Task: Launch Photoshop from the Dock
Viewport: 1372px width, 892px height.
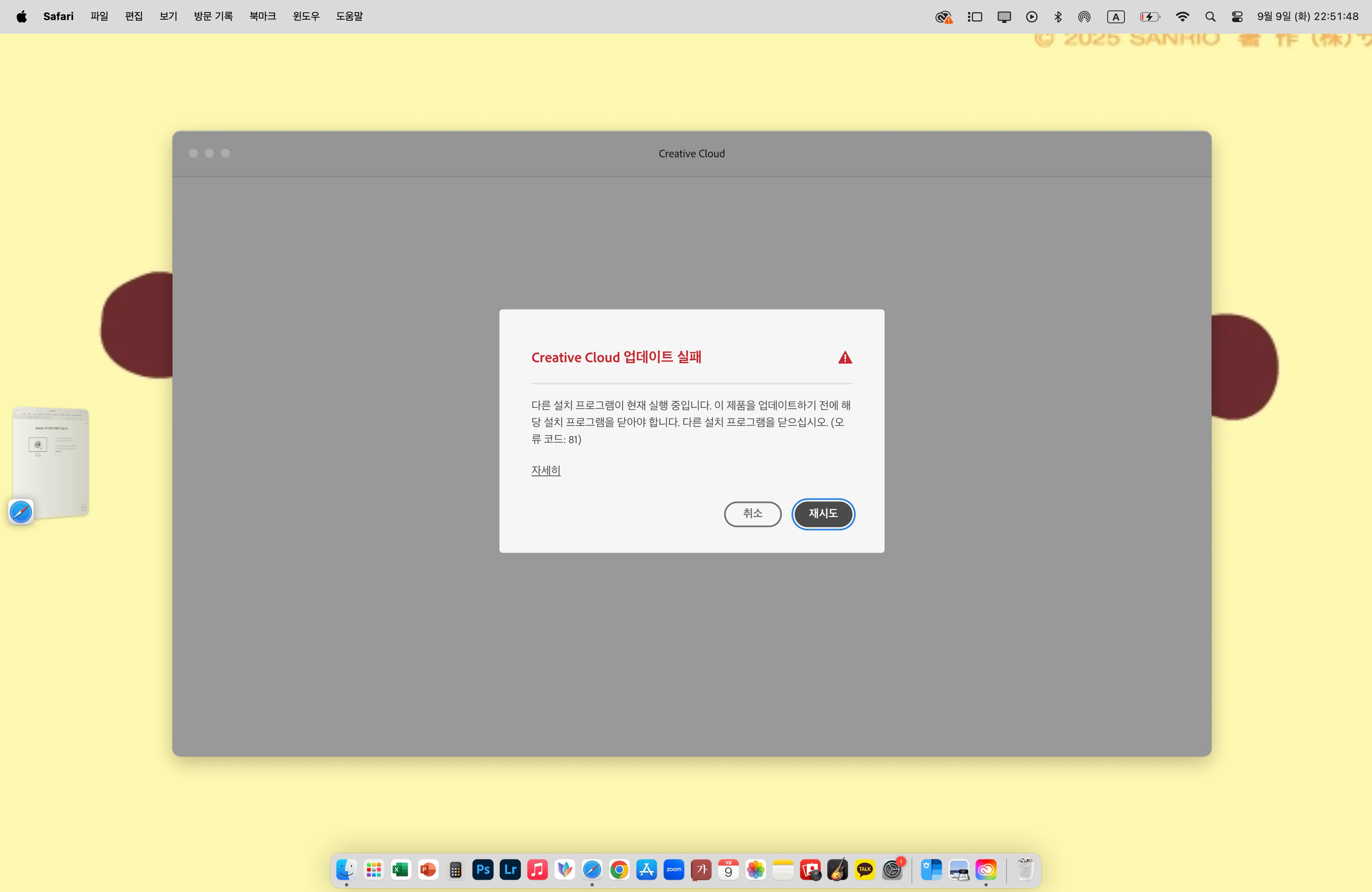Action: (483, 870)
